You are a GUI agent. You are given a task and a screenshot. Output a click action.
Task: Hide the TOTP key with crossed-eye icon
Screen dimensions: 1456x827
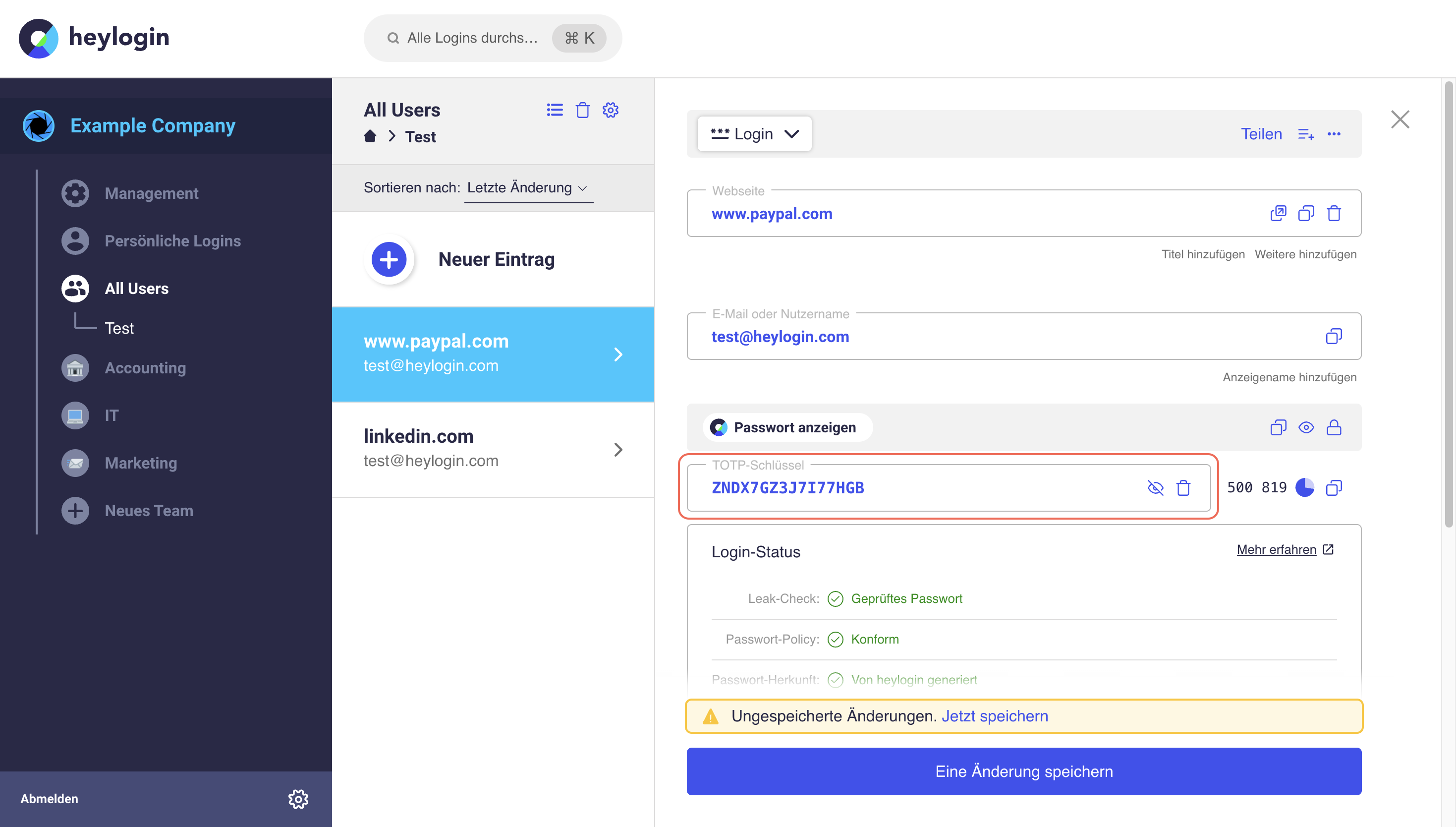[1155, 487]
